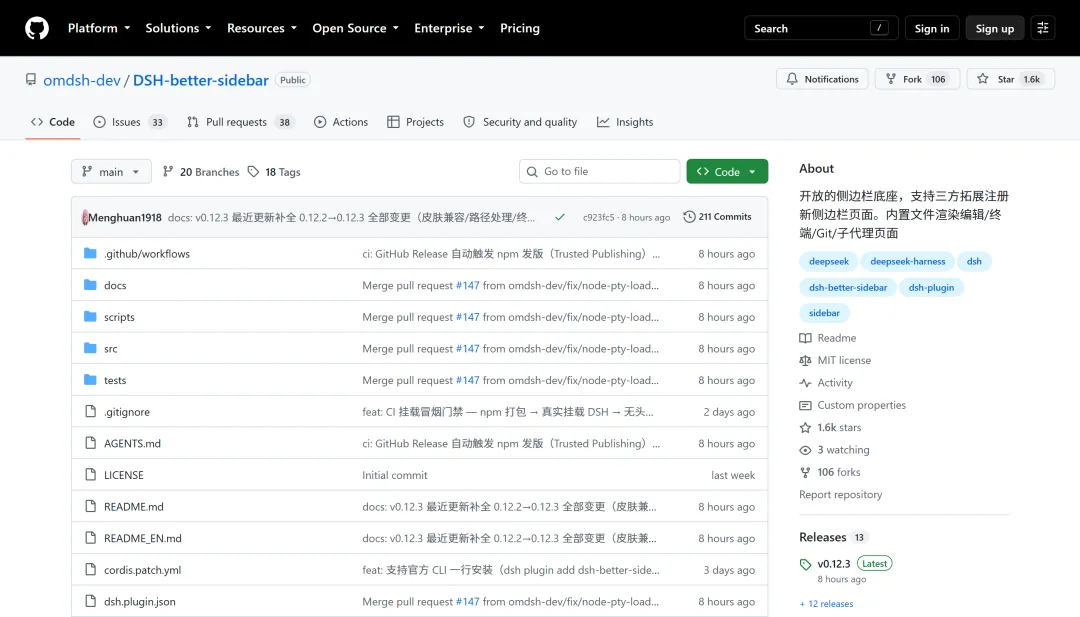Expand the Enterprise menu
Viewport: 1080px width, 617px height.
[449, 28]
